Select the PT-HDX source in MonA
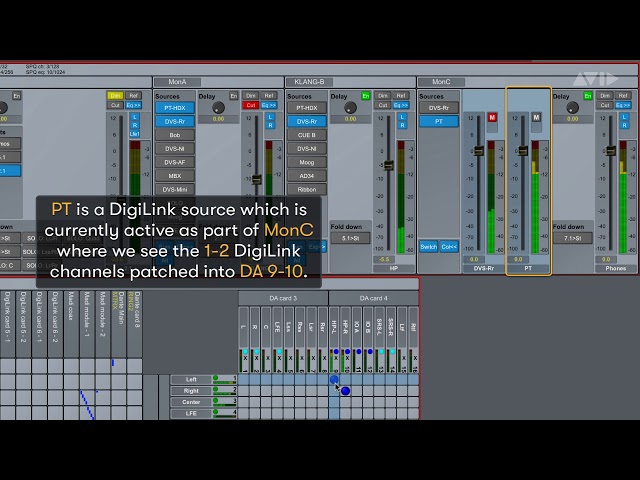Screen dimensions: 640x480 click(x=175, y=108)
